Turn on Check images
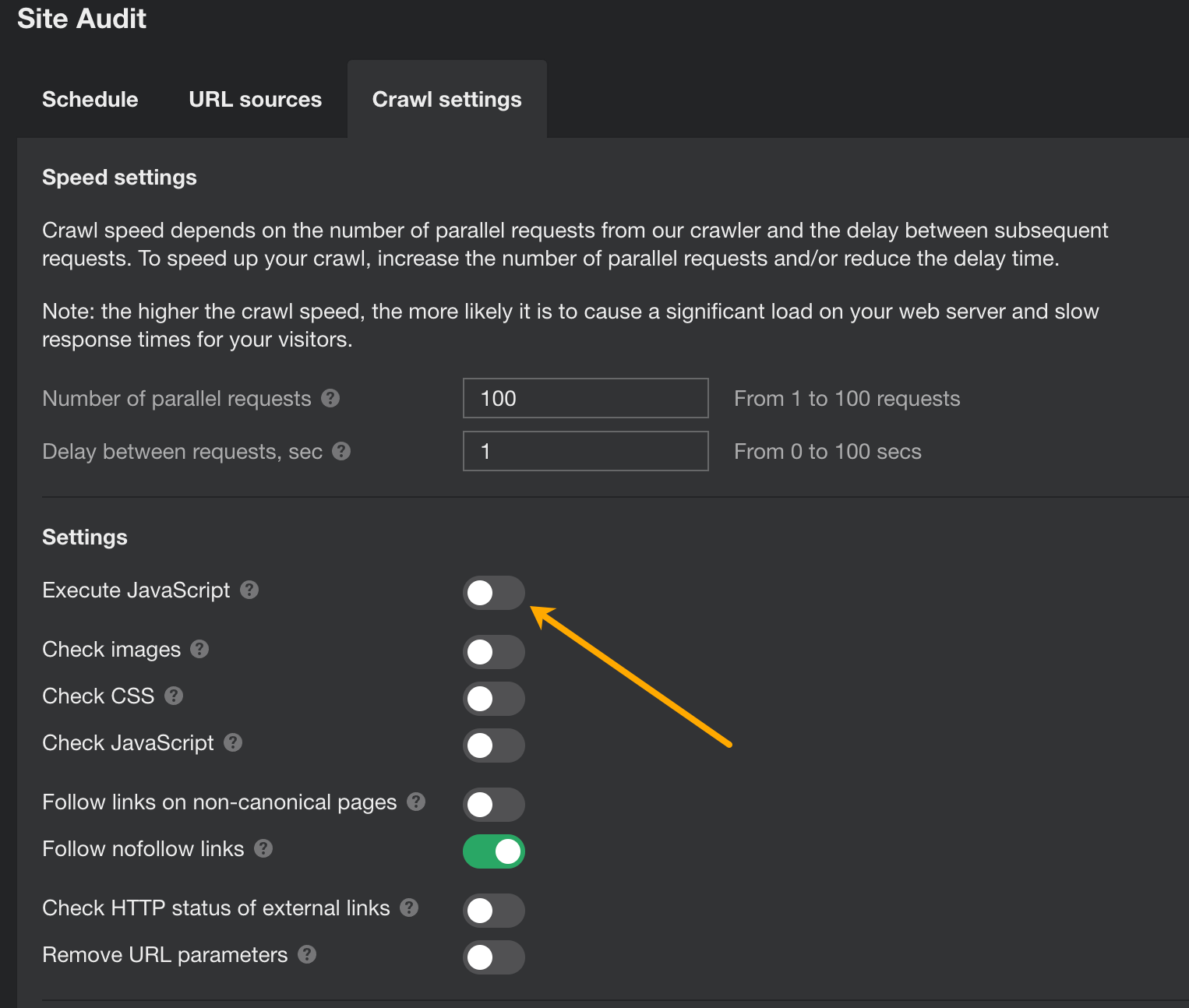The width and height of the screenshot is (1189, 1008). [494, 652]
